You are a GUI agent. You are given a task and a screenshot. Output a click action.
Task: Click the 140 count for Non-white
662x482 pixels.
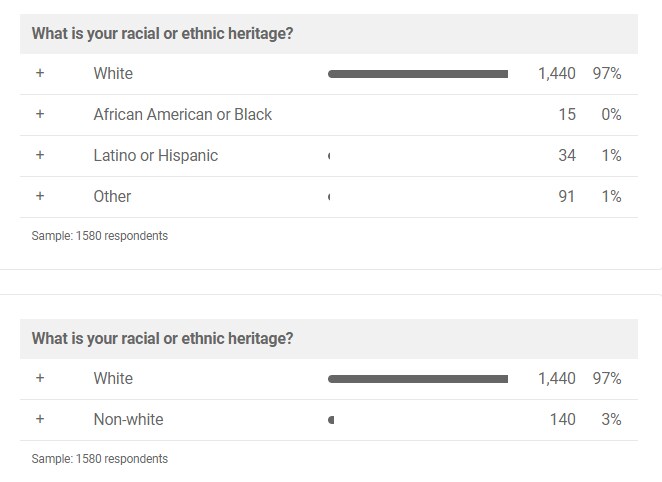[x=563, y=419]
